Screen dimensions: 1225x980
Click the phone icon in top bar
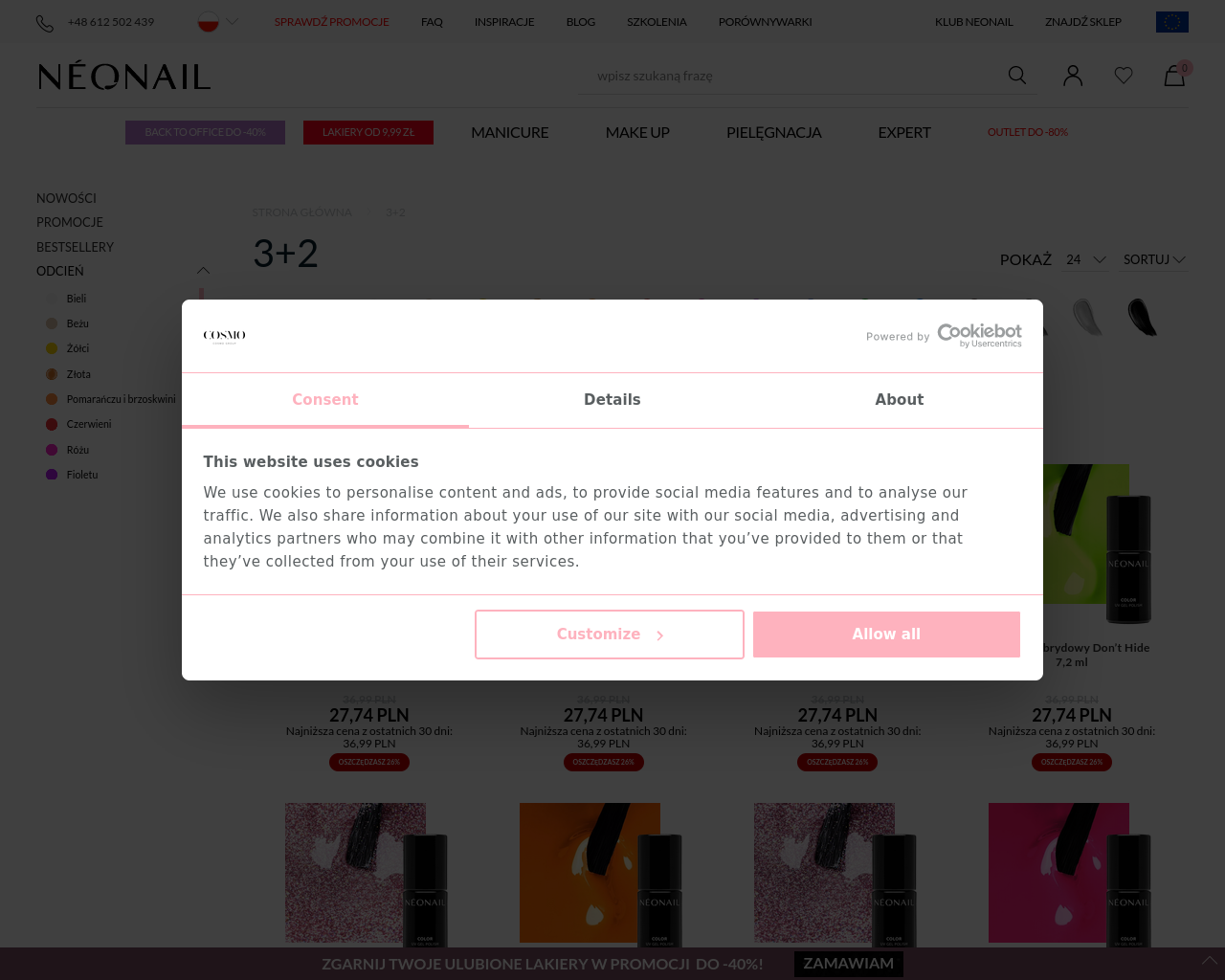[45, 23]
